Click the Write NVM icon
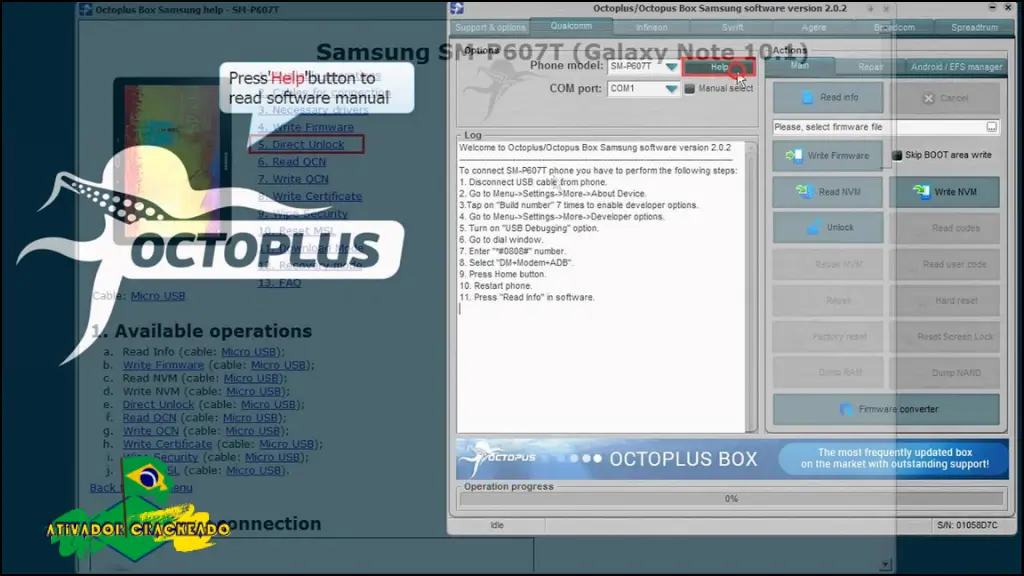 pos(921,191)
